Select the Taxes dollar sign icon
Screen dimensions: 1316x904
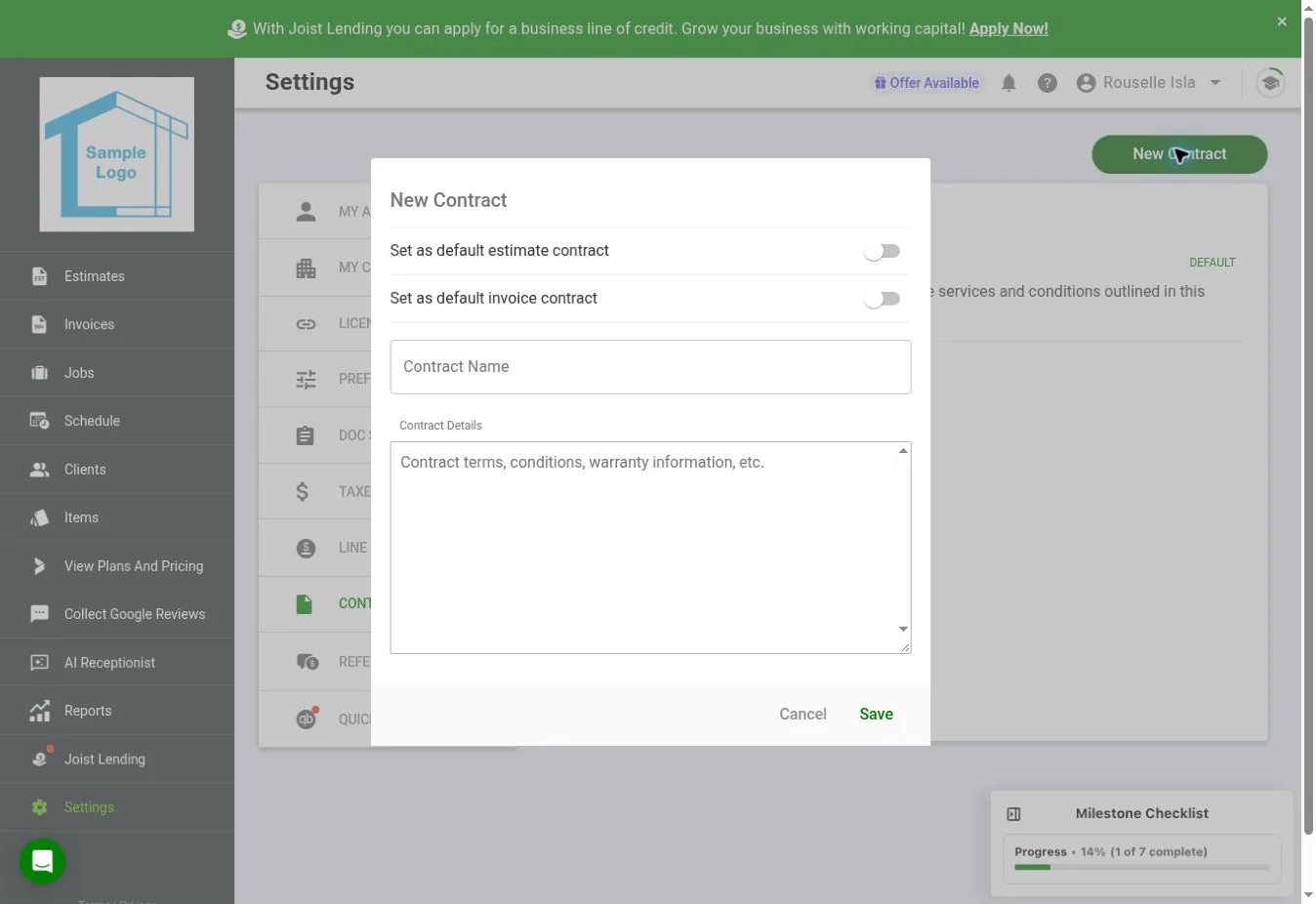point(303,491)
